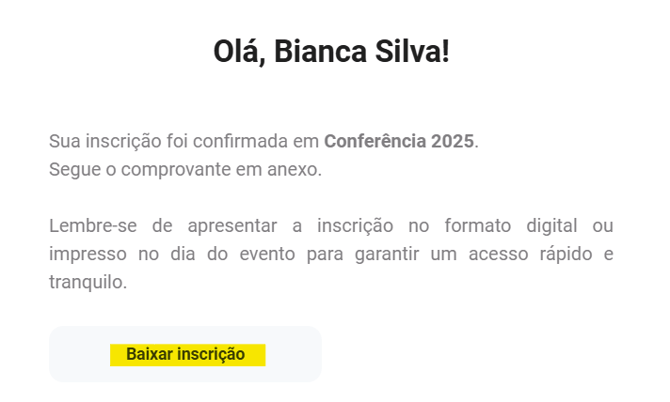Viewport: 670px width, 402px height.
Task: Click the word Lembre-se in the paragraph
Action: click(87, 225)
